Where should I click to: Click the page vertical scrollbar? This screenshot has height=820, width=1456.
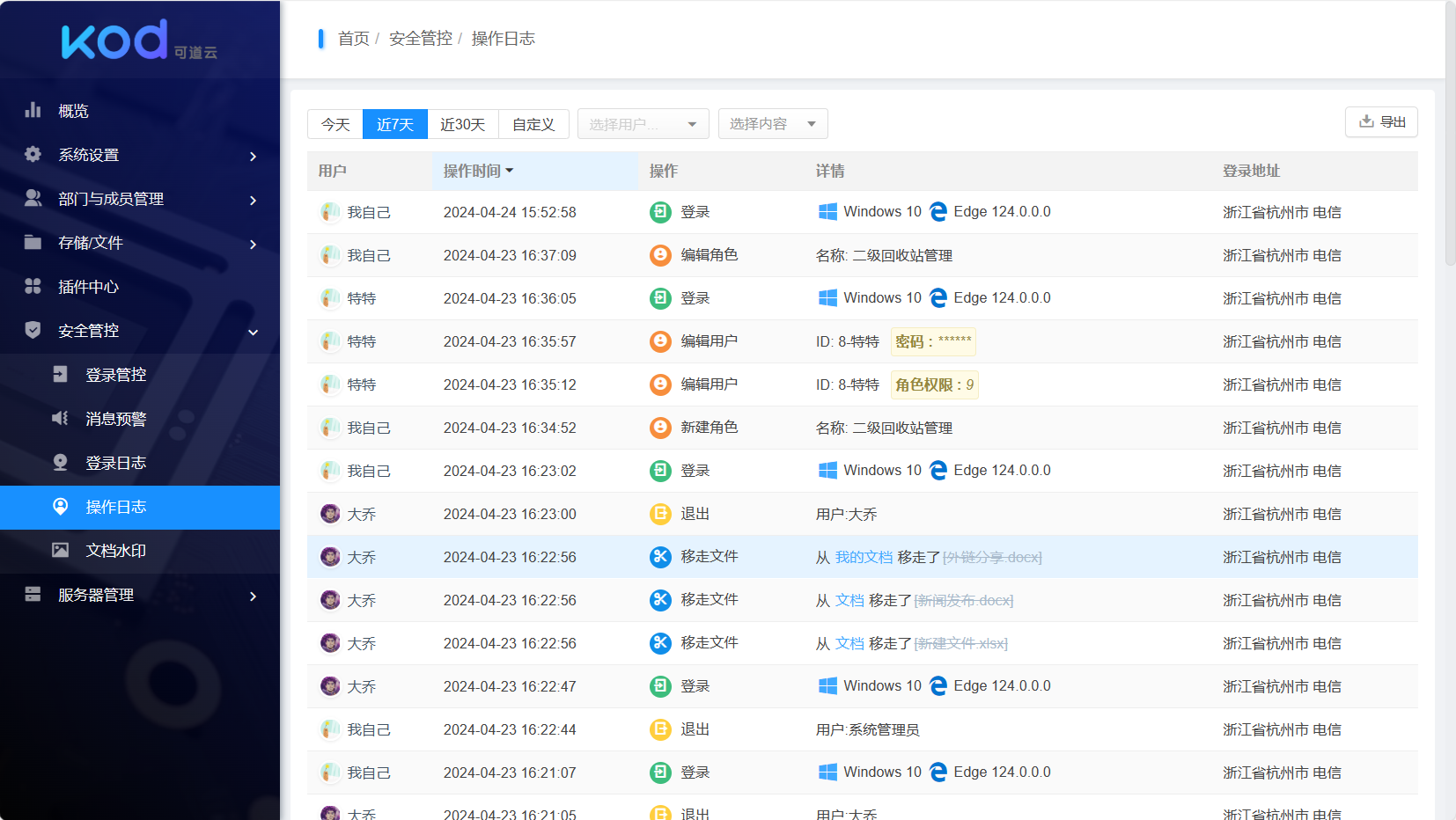(x=1450, y=132)
